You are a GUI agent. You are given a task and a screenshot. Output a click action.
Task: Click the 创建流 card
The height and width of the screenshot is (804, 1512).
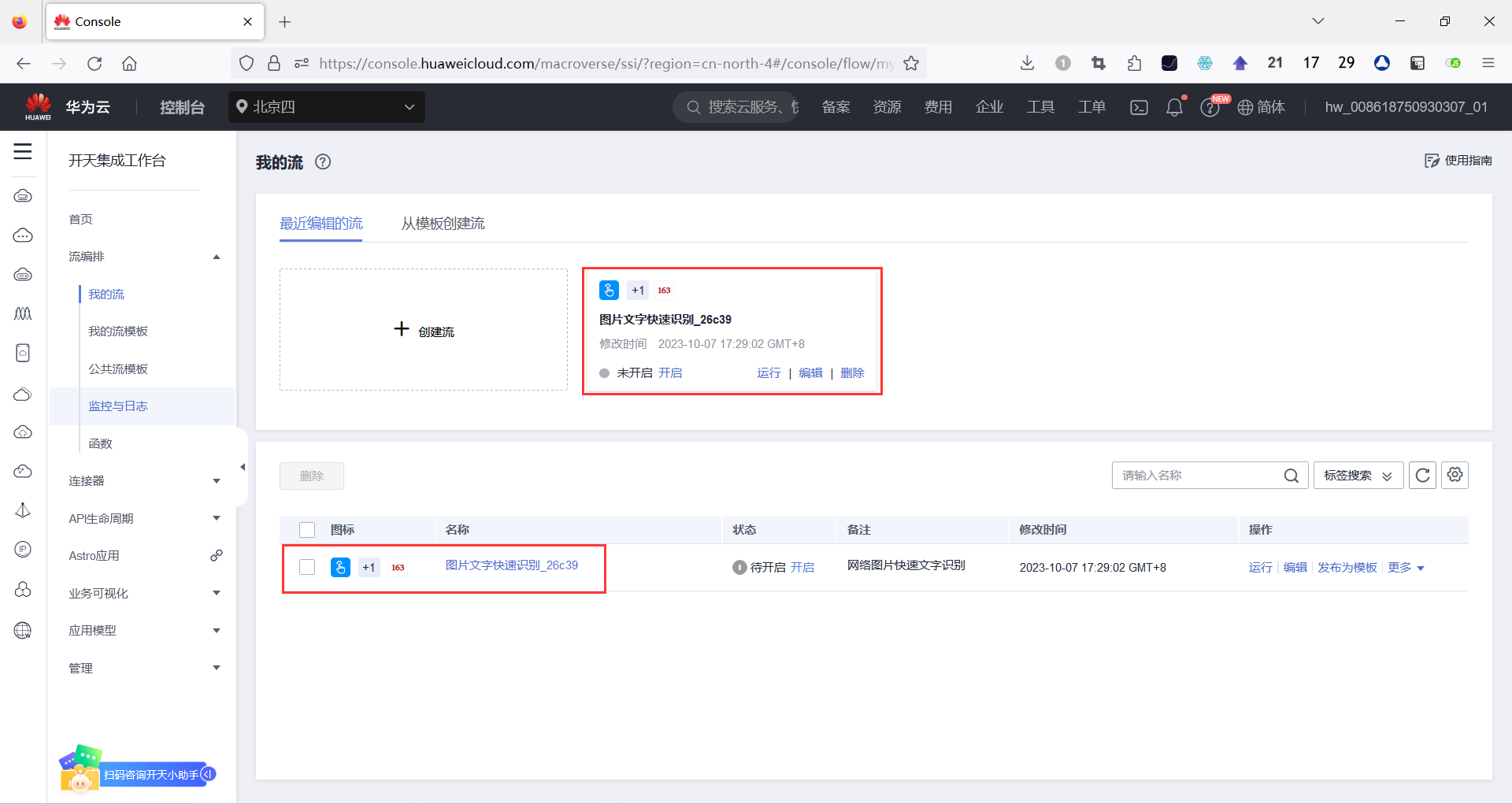(424, 330)
